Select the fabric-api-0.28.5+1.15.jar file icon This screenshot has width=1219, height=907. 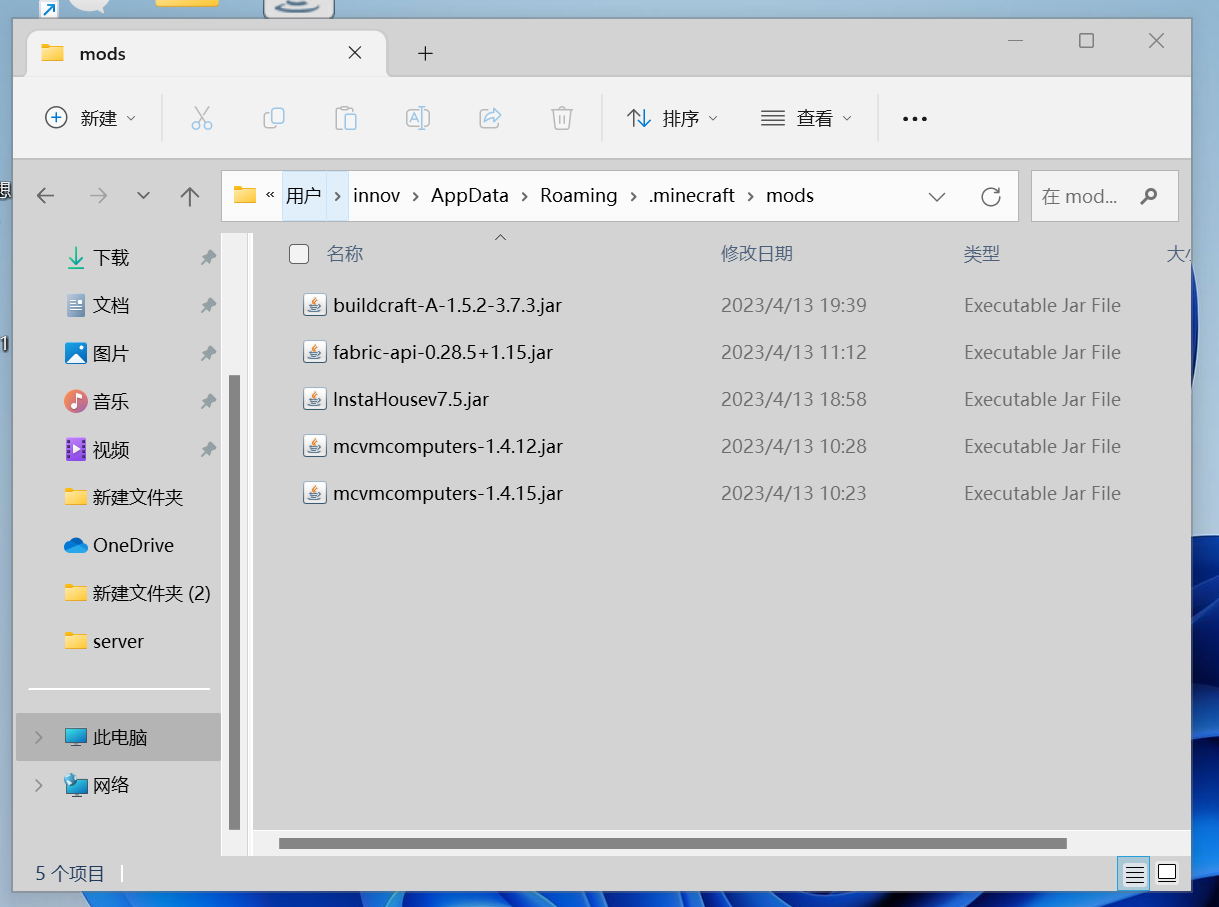(315, 352)
